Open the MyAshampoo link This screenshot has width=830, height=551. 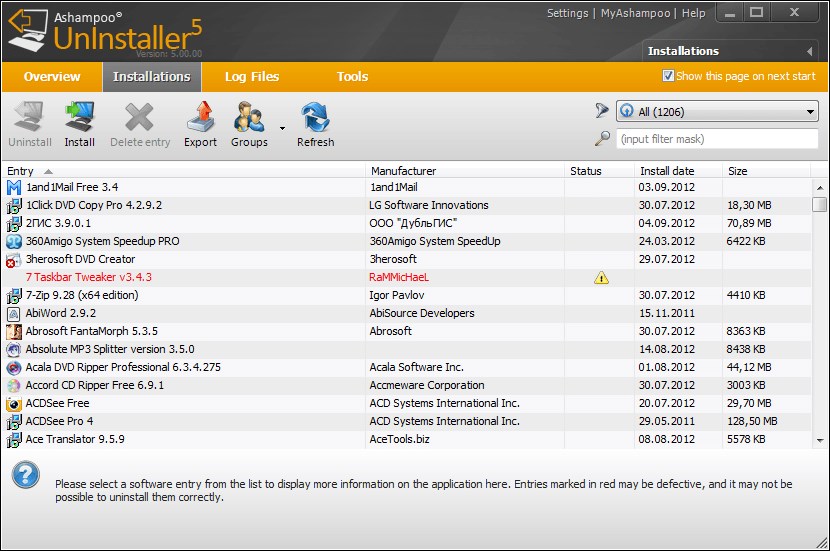[635, 13]
